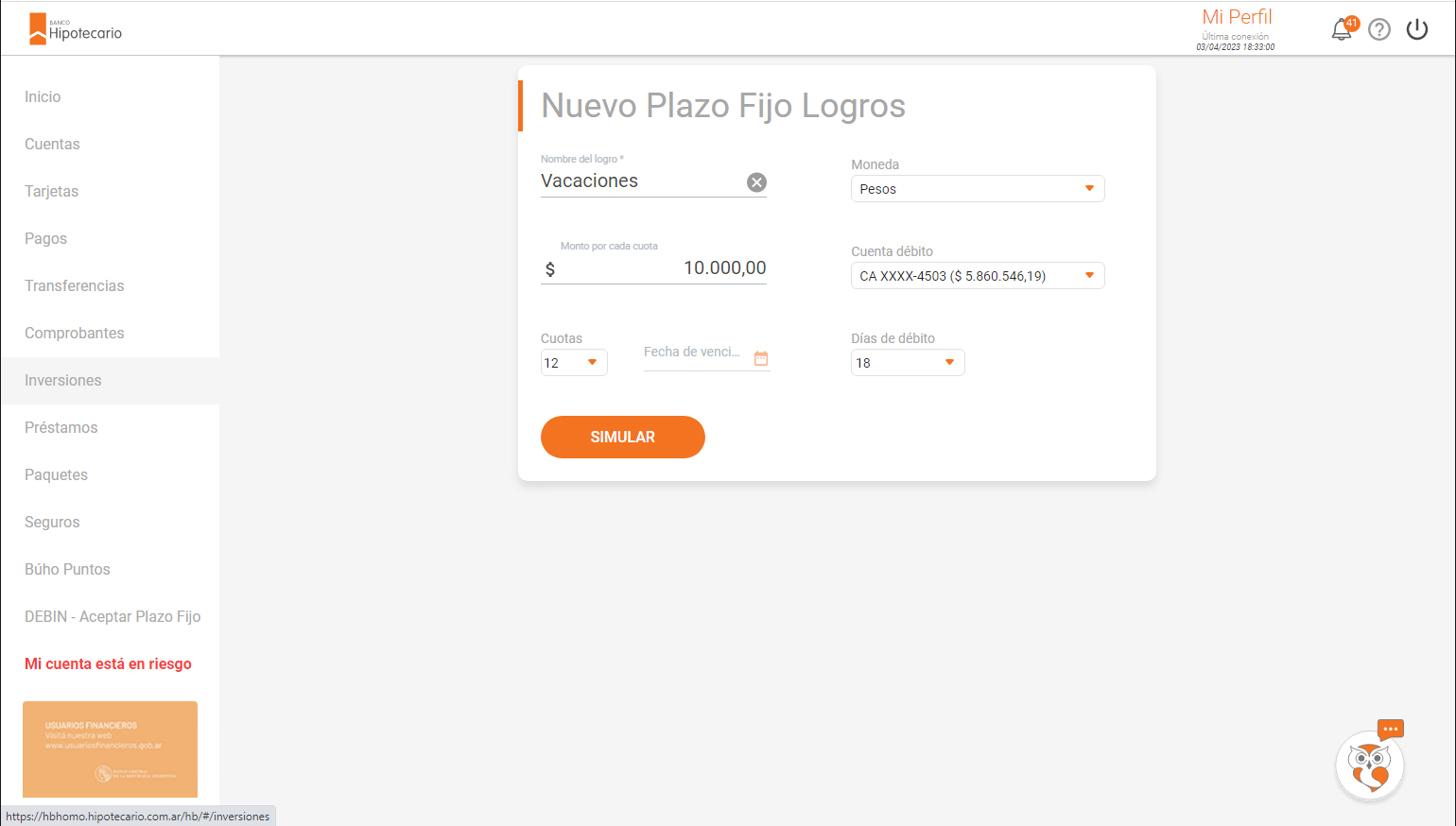The image size is (1456, 826).
Task: Focus the Monto por cada cuota field
Action: coord(654,268)
